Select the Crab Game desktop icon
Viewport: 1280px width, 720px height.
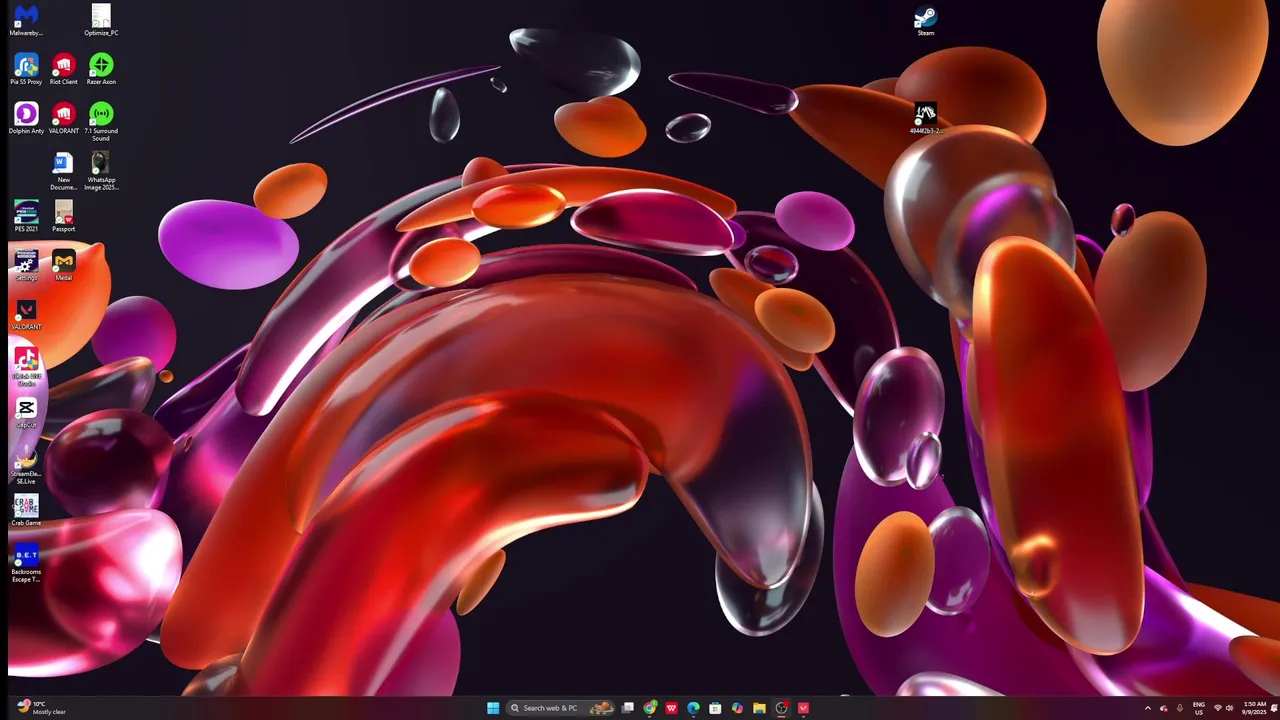pos(26,510)
